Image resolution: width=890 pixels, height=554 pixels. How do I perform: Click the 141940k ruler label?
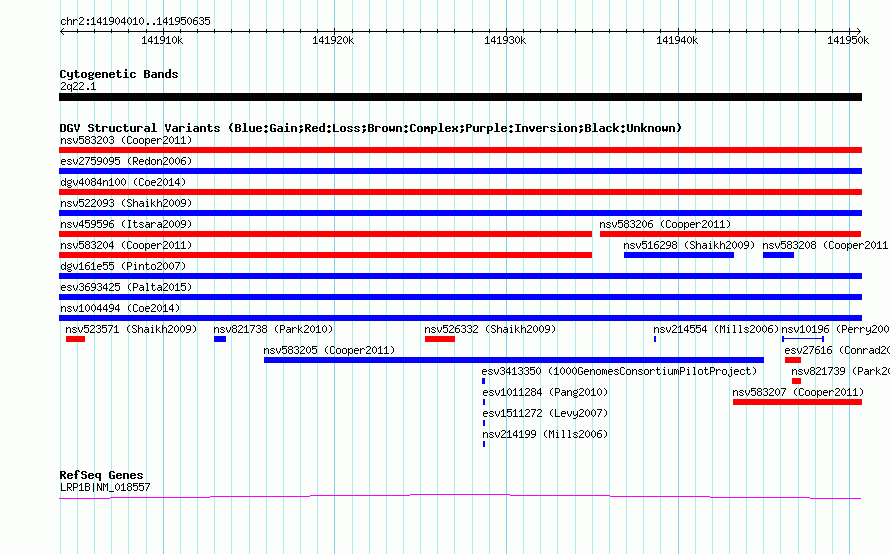677,40
